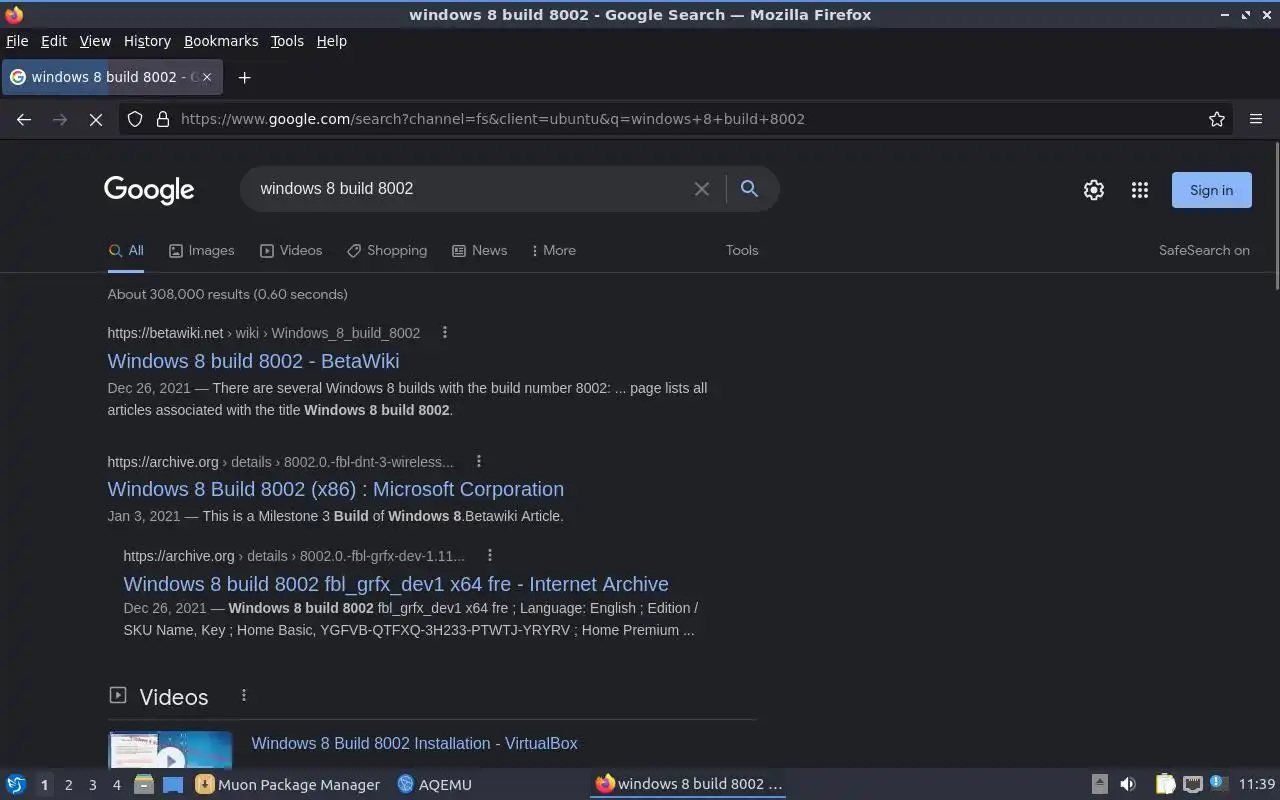Switch to Muon Package Manager window
The width and height of the screenshot is (1280, 800).
point(288,784)
